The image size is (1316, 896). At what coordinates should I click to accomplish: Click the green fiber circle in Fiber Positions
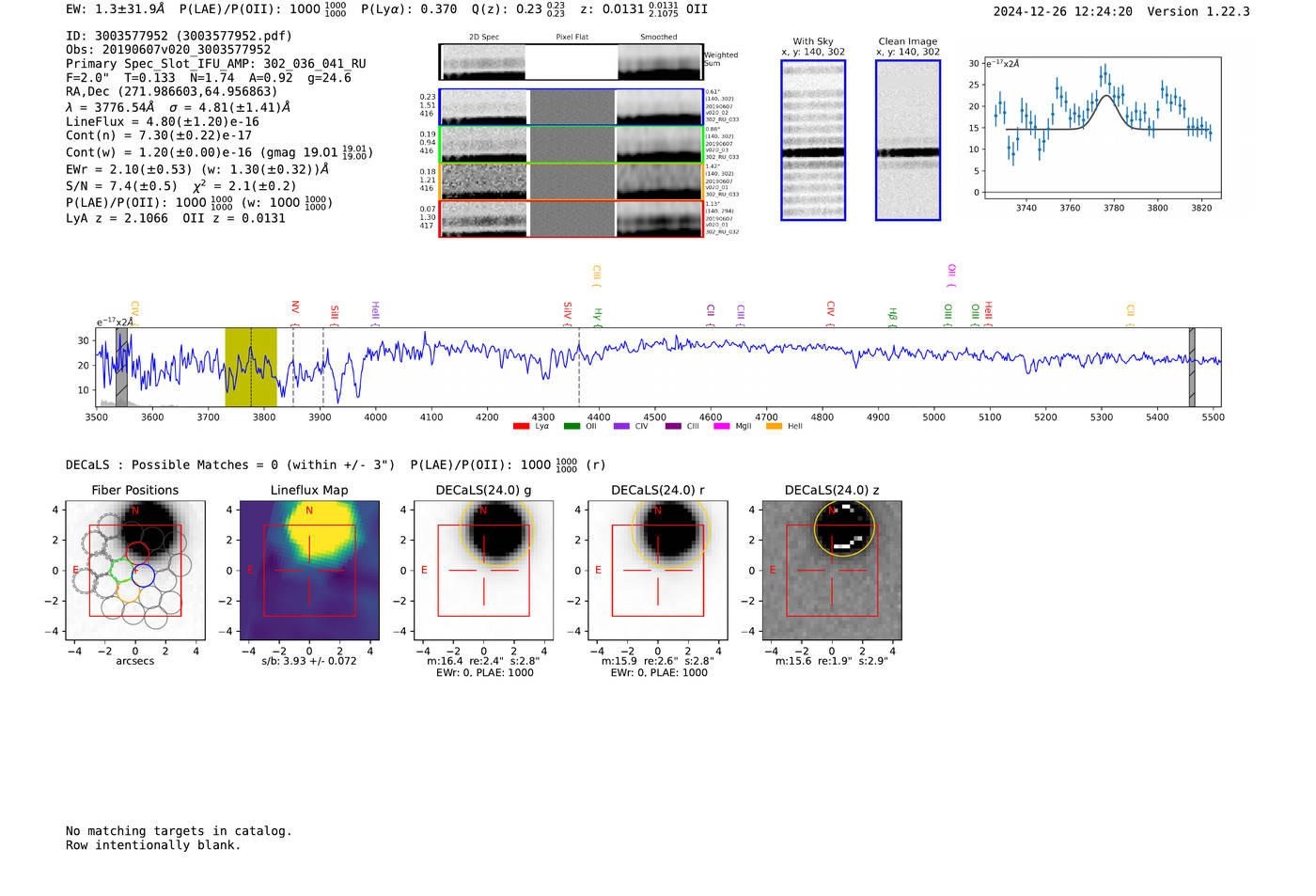[122, 569]
